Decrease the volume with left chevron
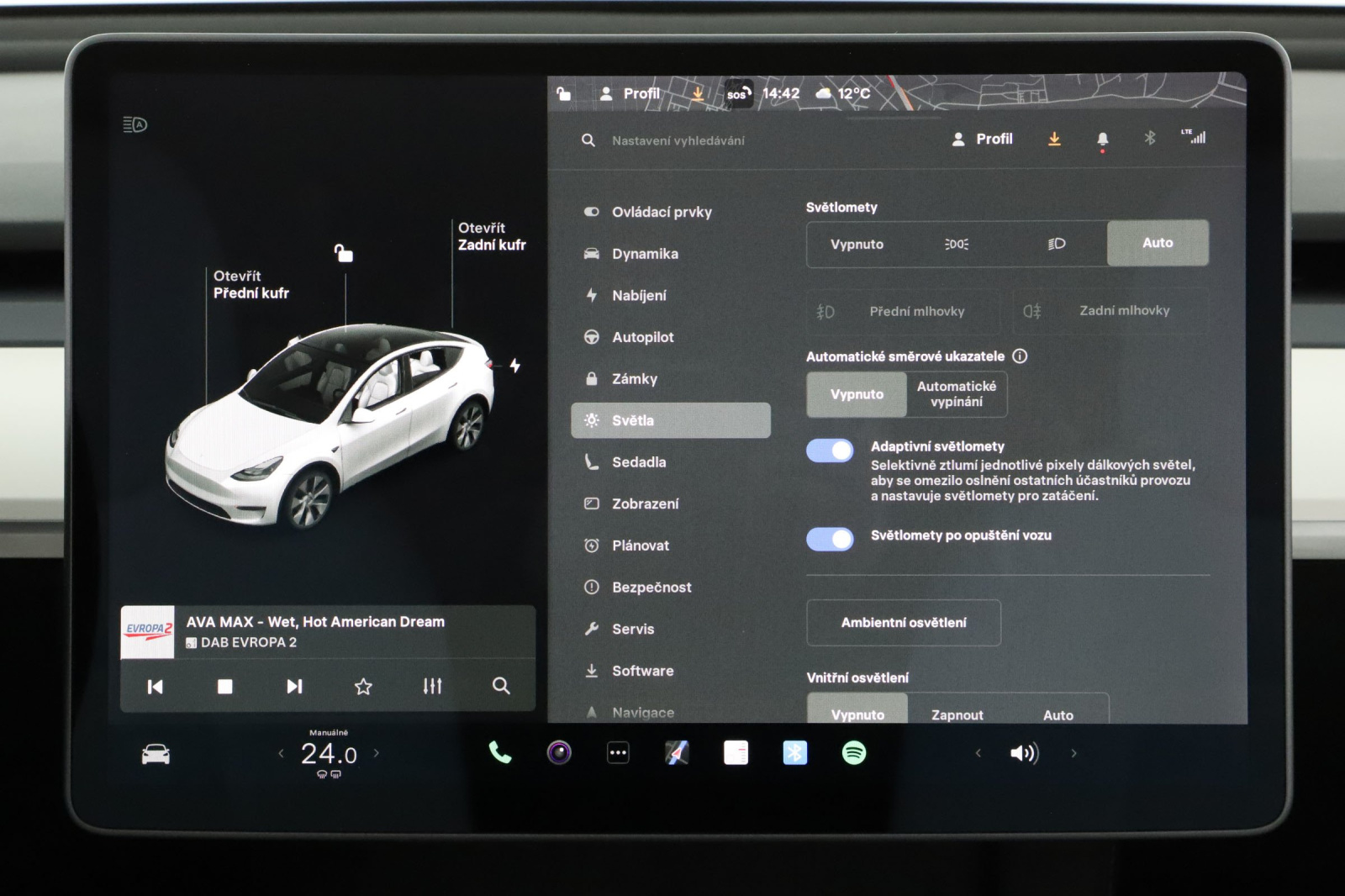Viewport: 1345px width, 896px height. coord(978,753)
